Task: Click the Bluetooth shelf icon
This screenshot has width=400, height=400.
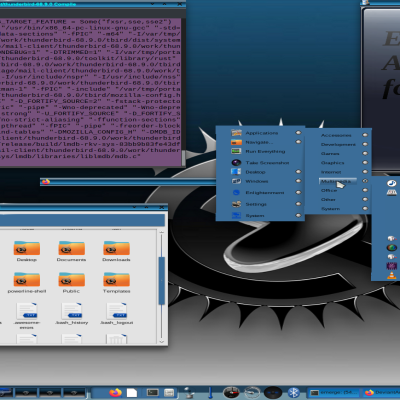Action: pyautogui.click(x=293, y=392)
